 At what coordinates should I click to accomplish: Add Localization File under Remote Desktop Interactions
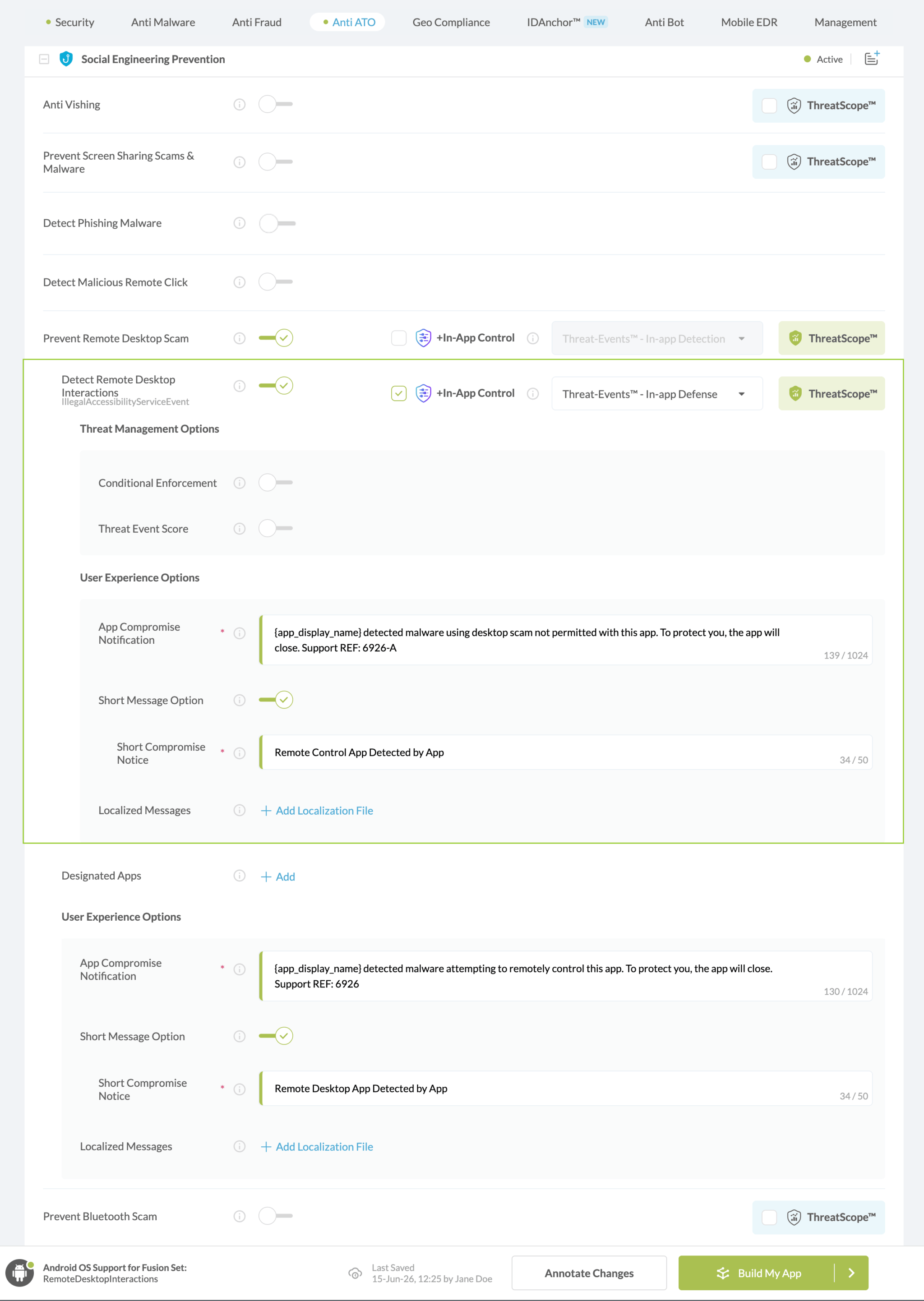(317, 811)
